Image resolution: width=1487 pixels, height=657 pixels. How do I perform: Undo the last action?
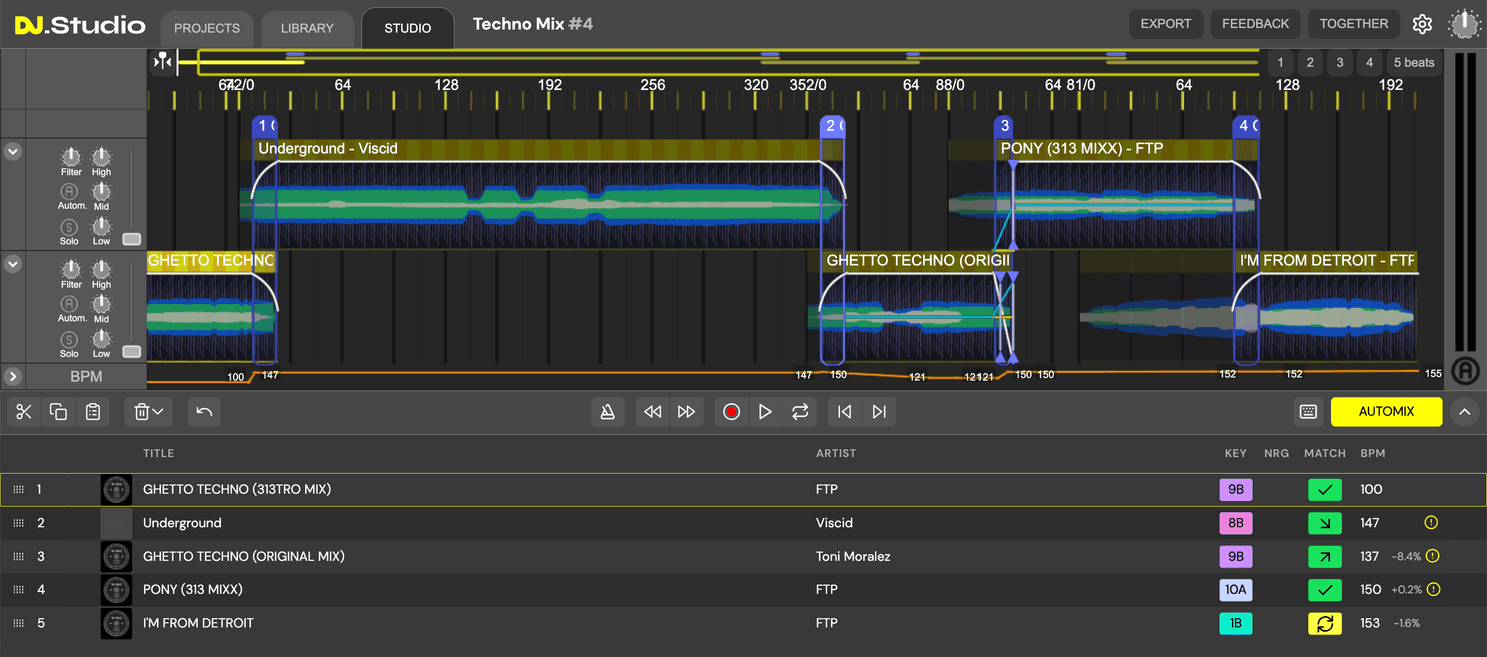(x=204, y=412)
